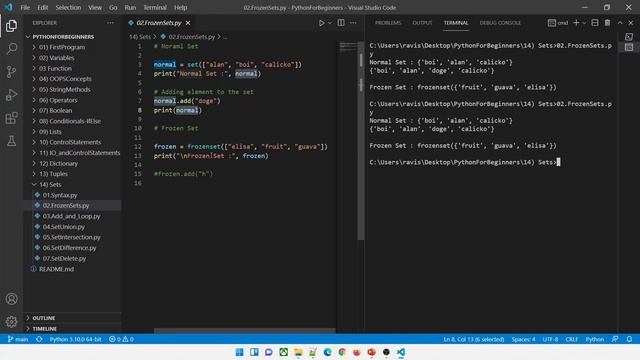Viewport: 640px width, 360px height.
Task: Switch to the PROBLEMS panel tab
Action: 388,23
